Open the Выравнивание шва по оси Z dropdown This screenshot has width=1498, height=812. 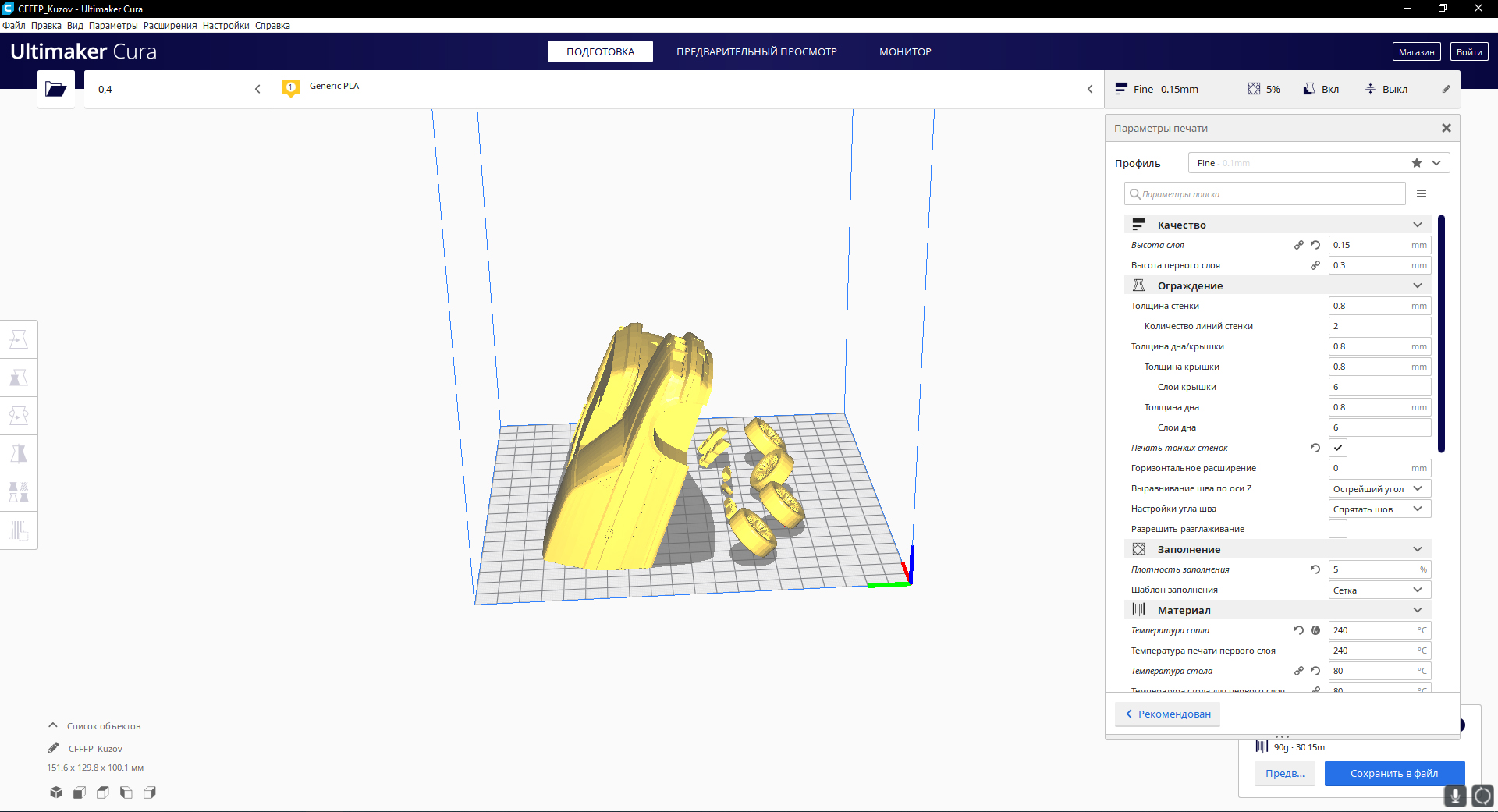(1379, 488)
